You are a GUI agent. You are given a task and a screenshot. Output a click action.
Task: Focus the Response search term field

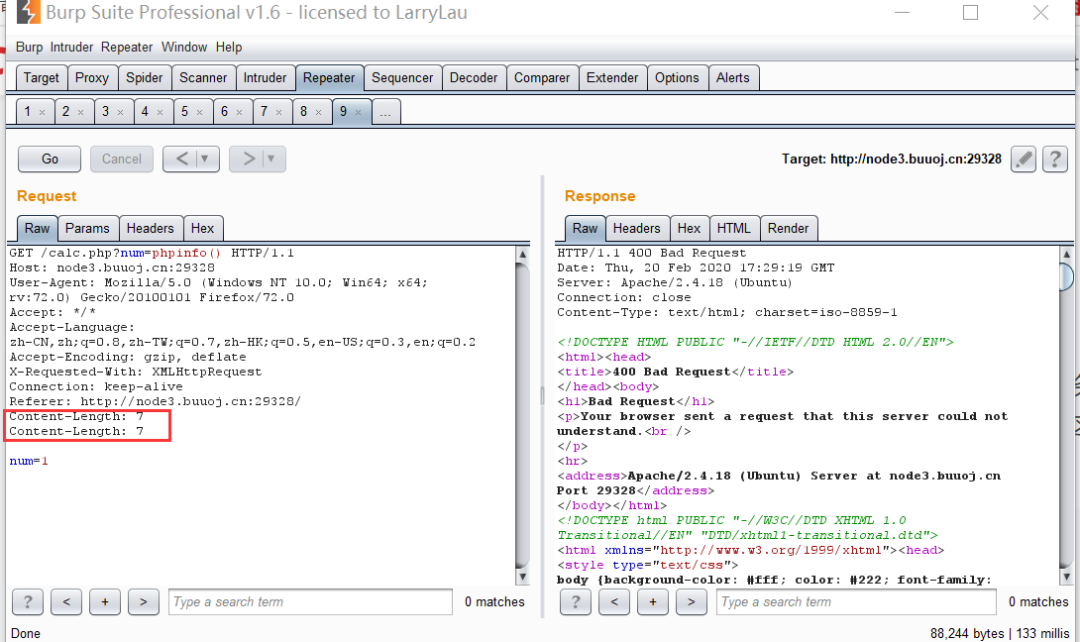pos(856,602)
